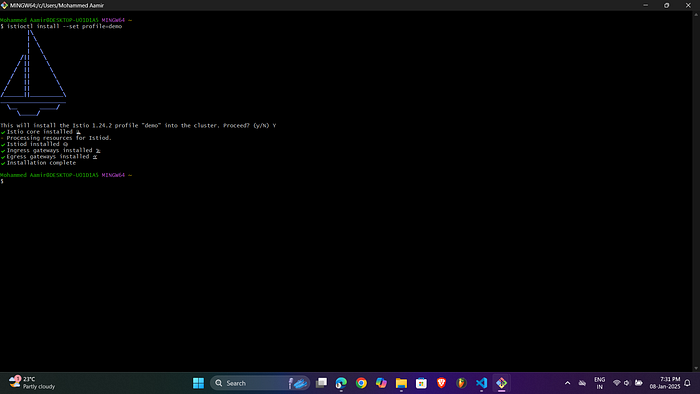
Task: Click the terminal scrollbar up arrow
Action: coord(696,14)
